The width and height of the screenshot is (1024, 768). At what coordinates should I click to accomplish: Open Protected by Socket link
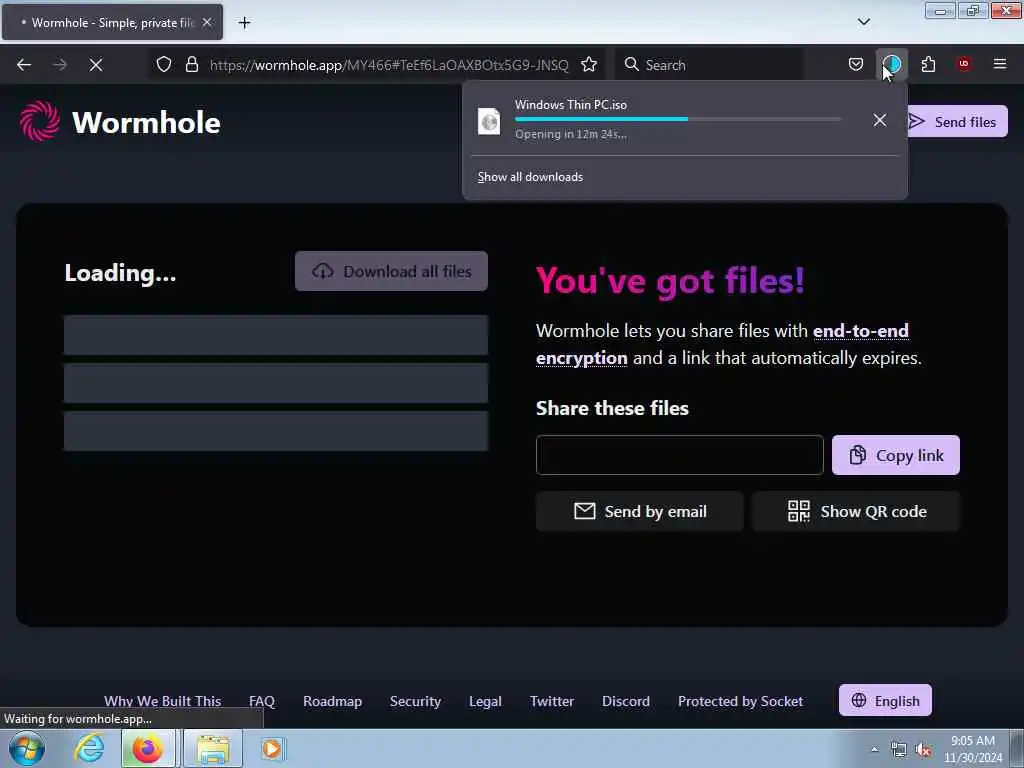click(741, 701)
